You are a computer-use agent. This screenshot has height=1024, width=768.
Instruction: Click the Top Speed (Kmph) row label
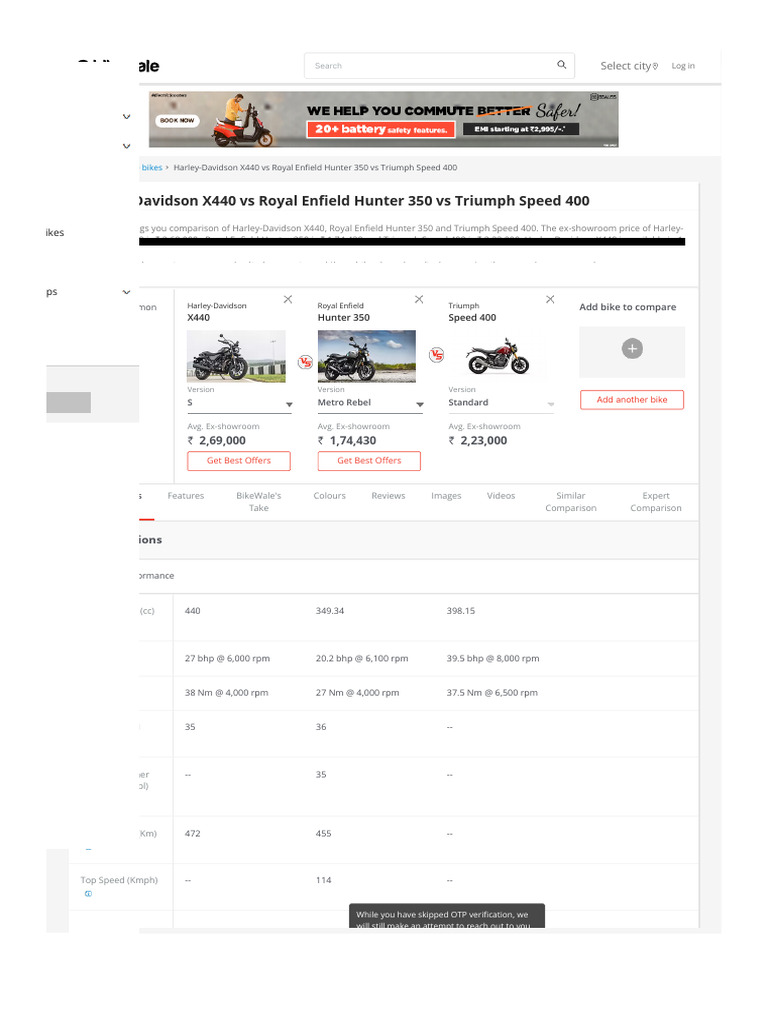pyautogui.click(x=119, y=880)
